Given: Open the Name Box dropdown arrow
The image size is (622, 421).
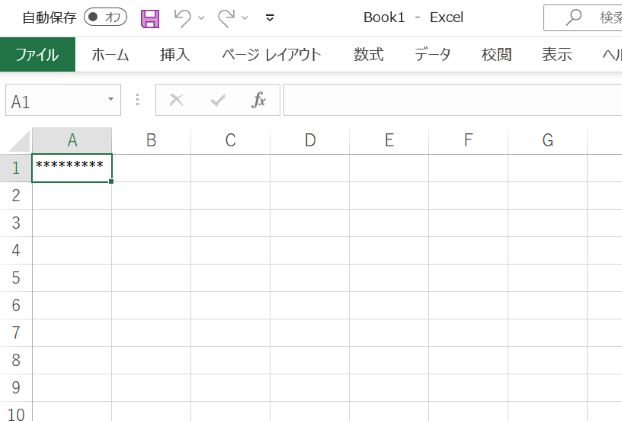Looking at the screenshot, I should (110, 100).
